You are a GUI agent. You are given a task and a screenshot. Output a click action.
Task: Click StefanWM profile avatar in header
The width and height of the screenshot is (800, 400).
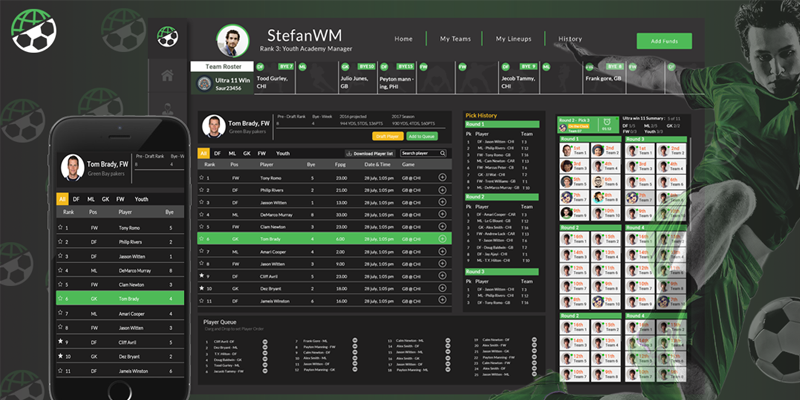tap(233, 40)
